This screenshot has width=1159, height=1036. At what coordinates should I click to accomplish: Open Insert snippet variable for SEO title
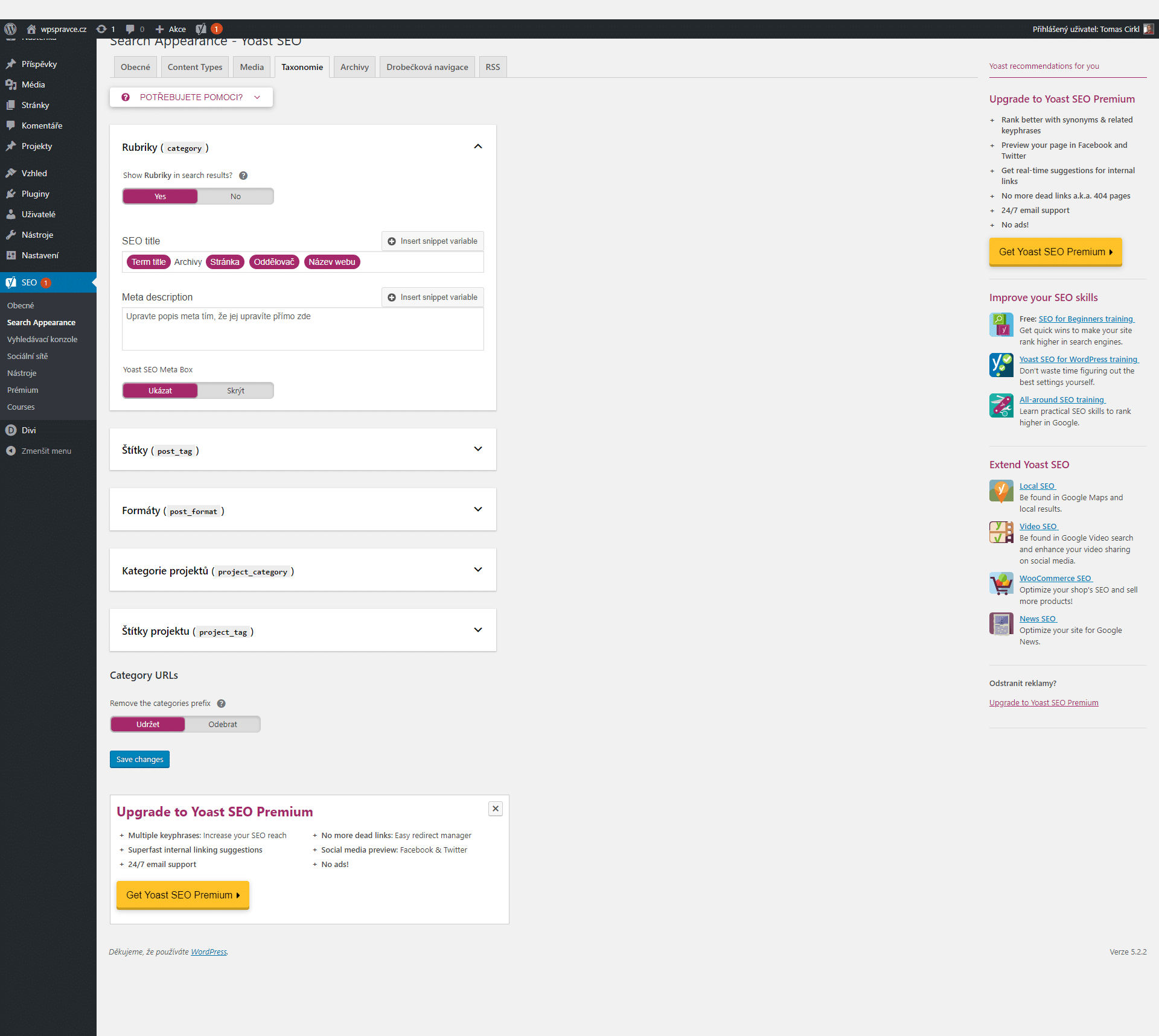433,241
